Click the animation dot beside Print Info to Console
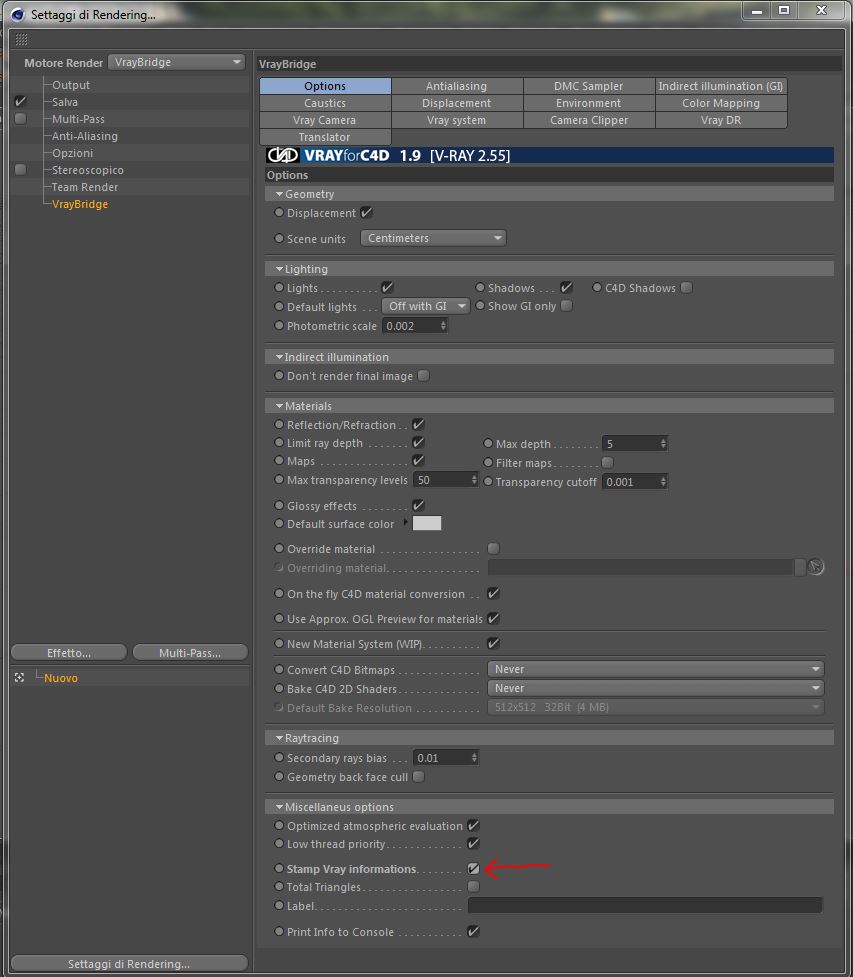The height and width of the screenshot is (977, 853). [279, 931]
